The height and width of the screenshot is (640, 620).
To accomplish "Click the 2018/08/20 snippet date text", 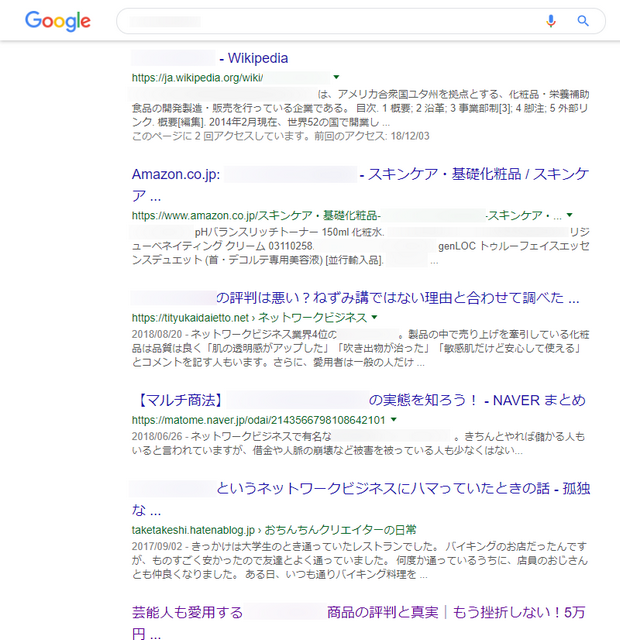I will click(157, 334).
